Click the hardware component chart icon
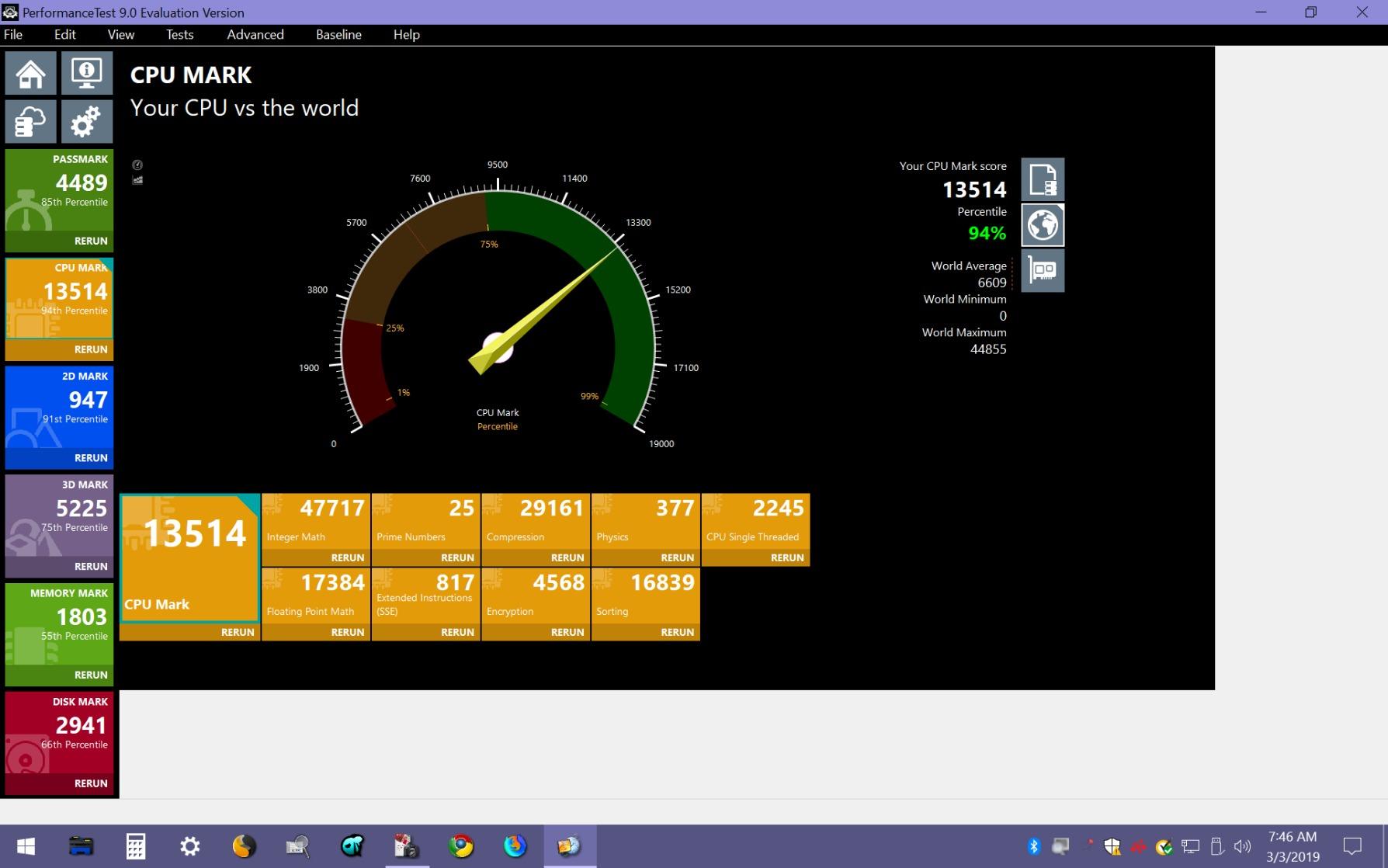 coord(1042,270)
